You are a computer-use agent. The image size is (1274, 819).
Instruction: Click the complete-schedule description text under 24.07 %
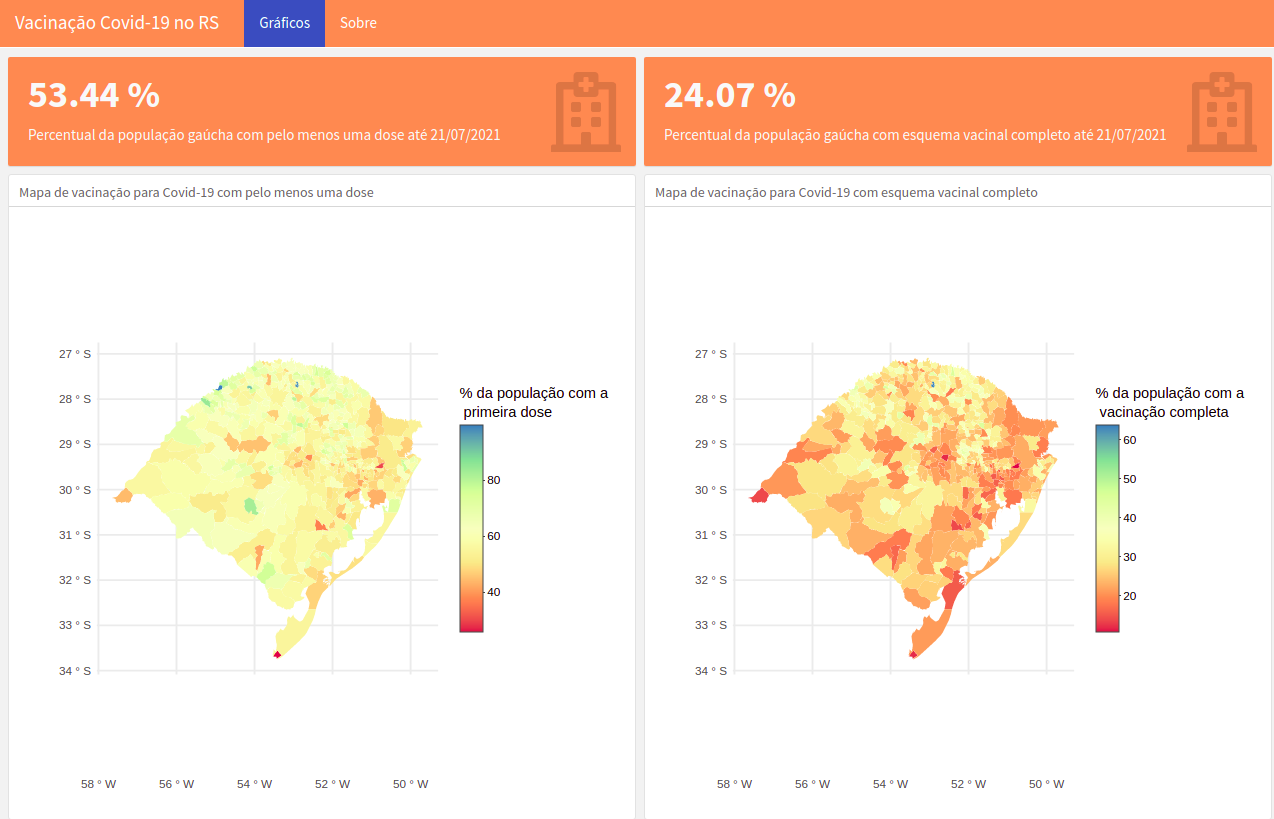tap(914, 135)
